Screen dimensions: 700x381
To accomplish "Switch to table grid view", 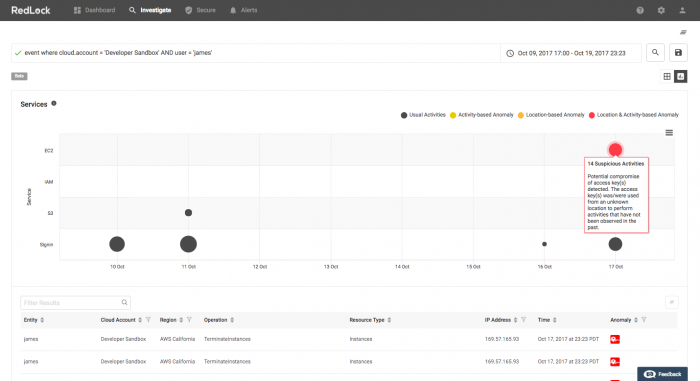I will 667,76.
